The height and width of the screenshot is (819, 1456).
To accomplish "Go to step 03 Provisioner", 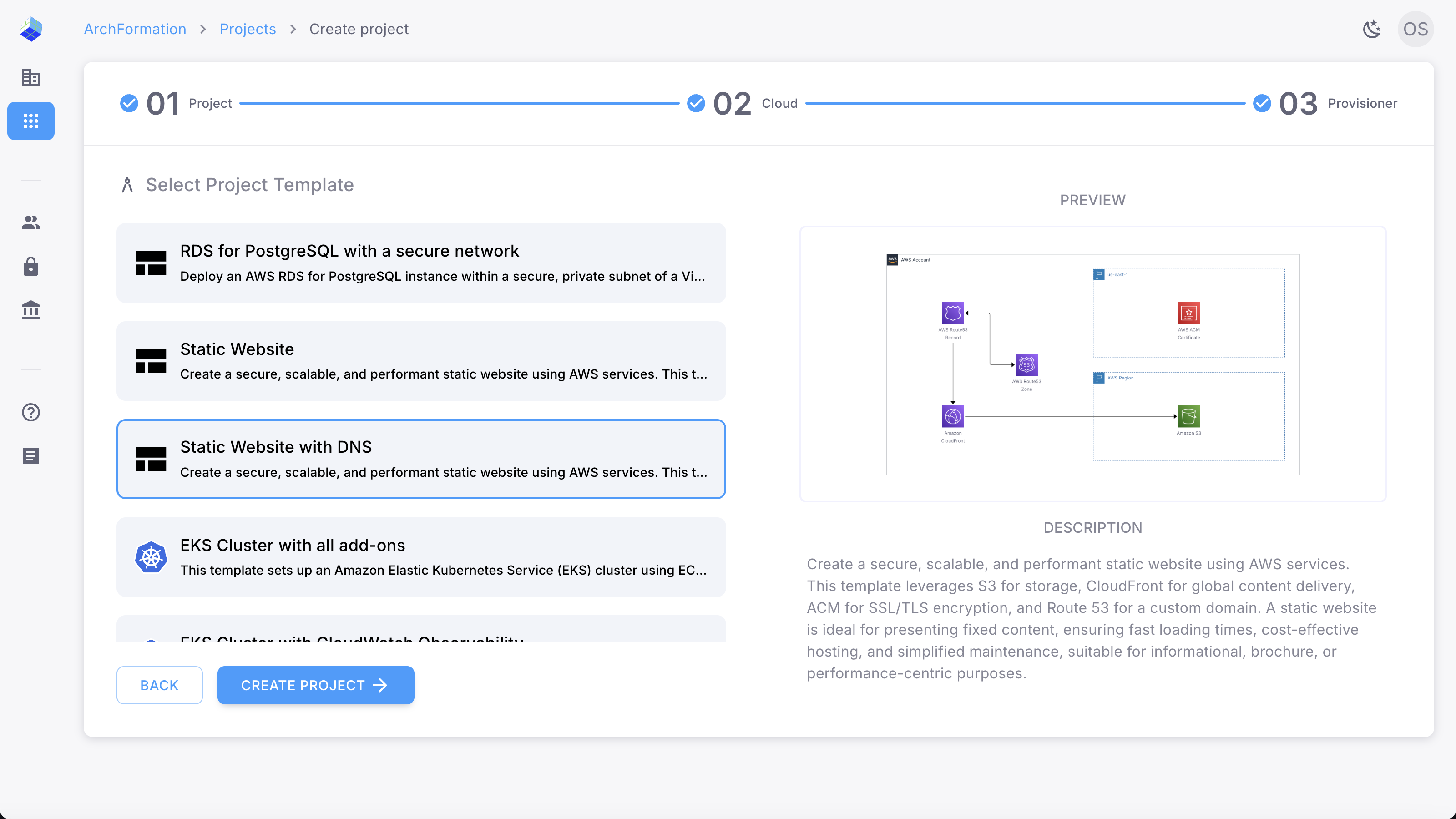I will coord(1325,103).
